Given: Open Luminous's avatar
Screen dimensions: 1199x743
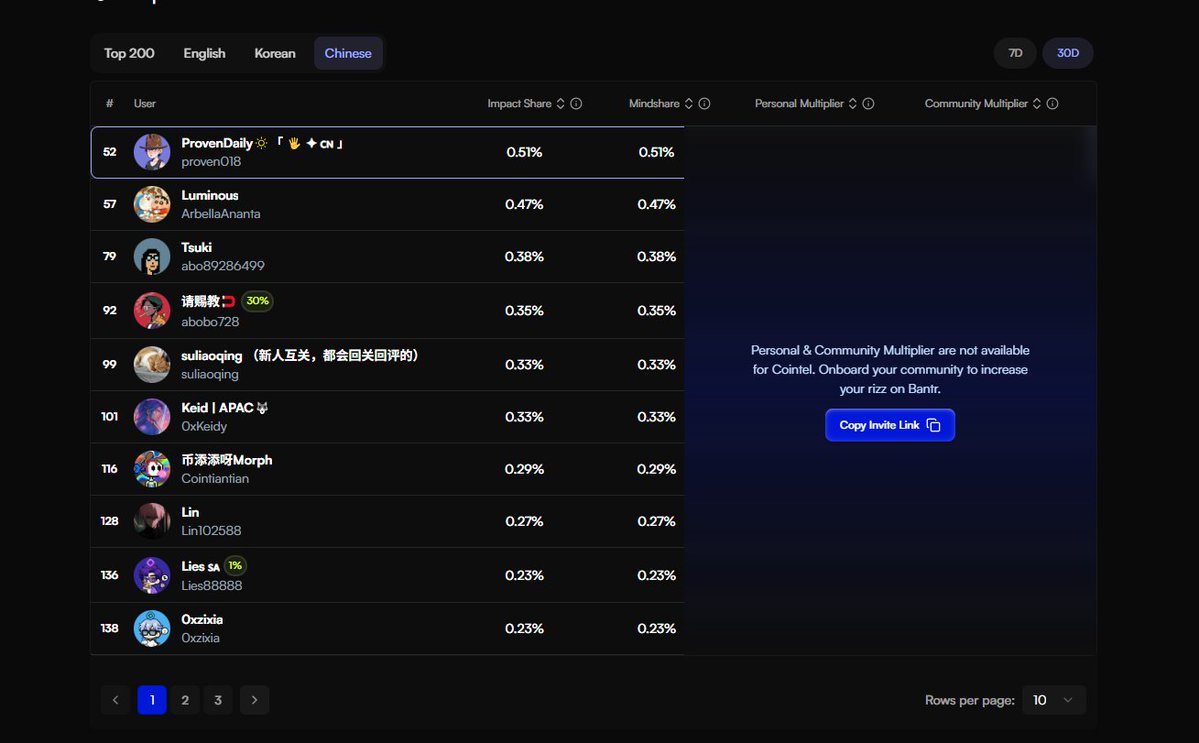Looking at the screenshot, I should 152,204.
